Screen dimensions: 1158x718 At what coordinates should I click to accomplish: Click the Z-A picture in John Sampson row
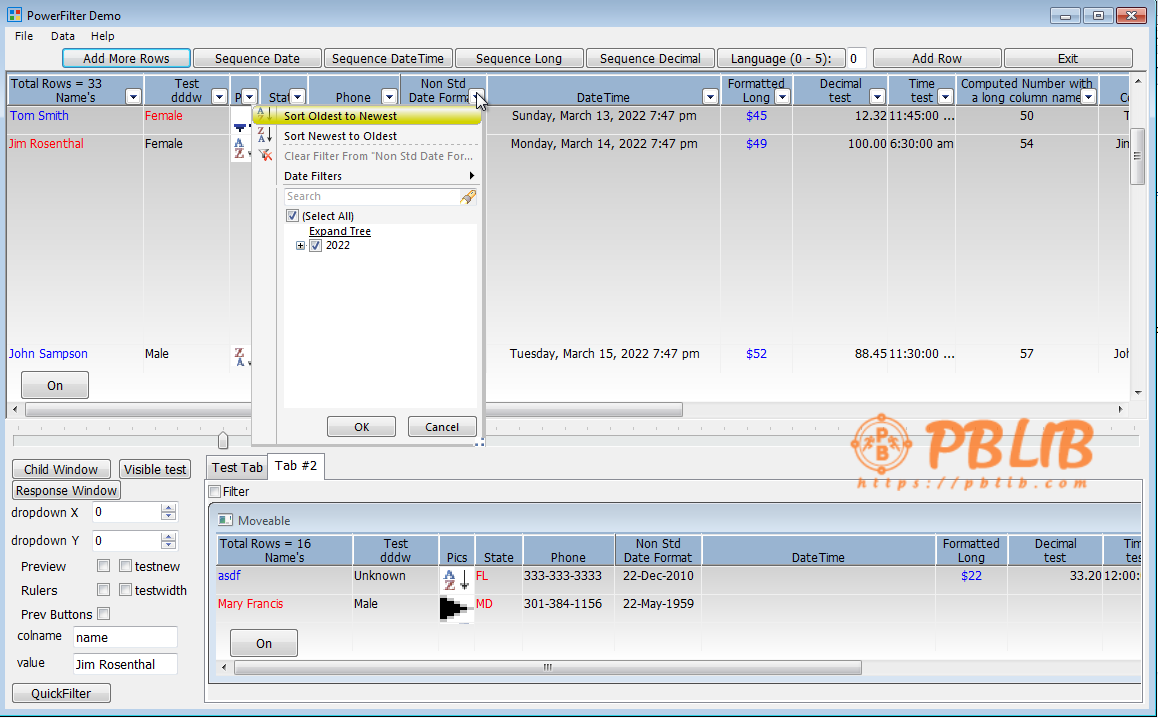pyautogui.click(x=240, y=356)
